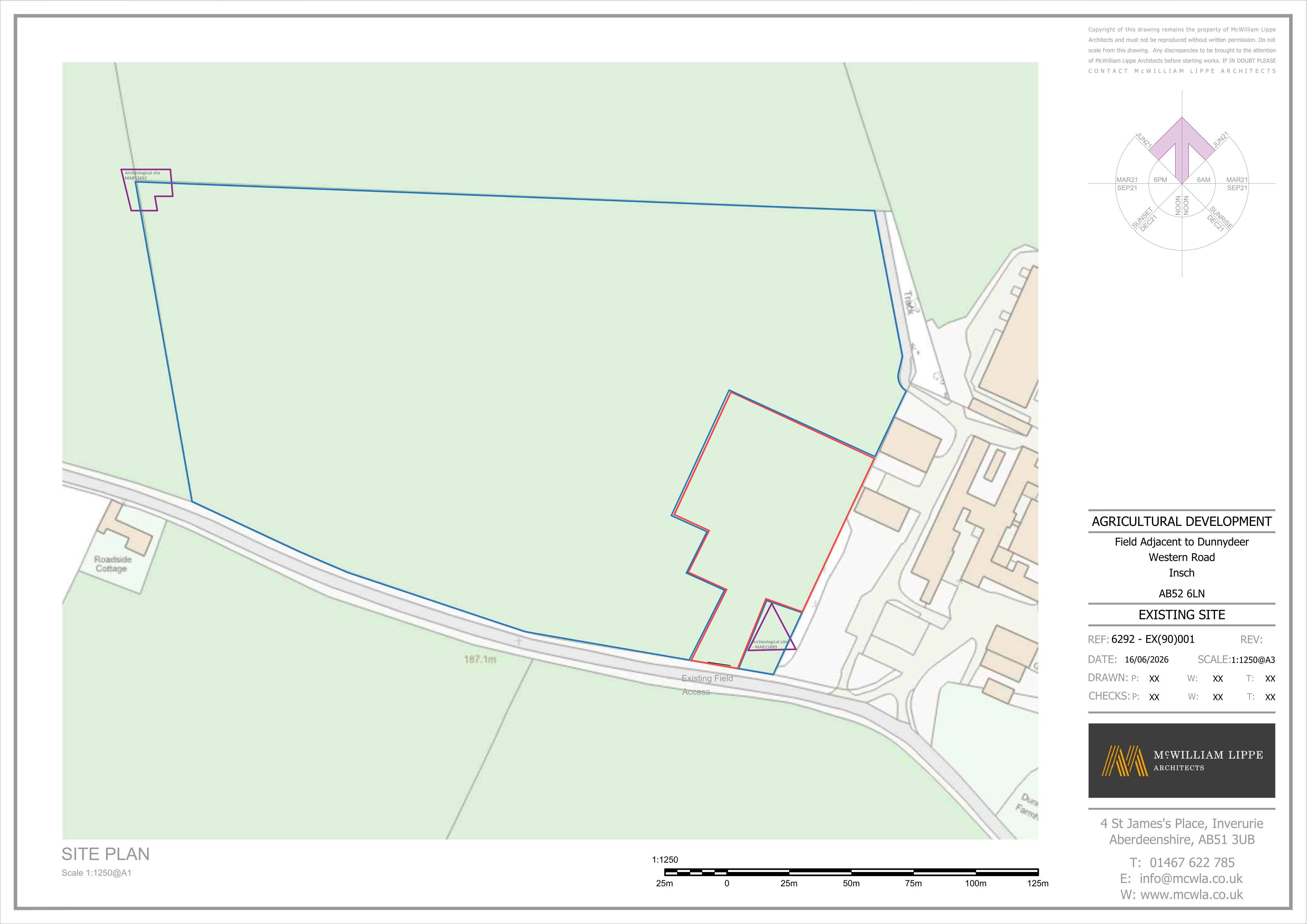1307x924 pixels.
Task: Click the black-and-white scale bar
Action: click(x=851, y=872)
